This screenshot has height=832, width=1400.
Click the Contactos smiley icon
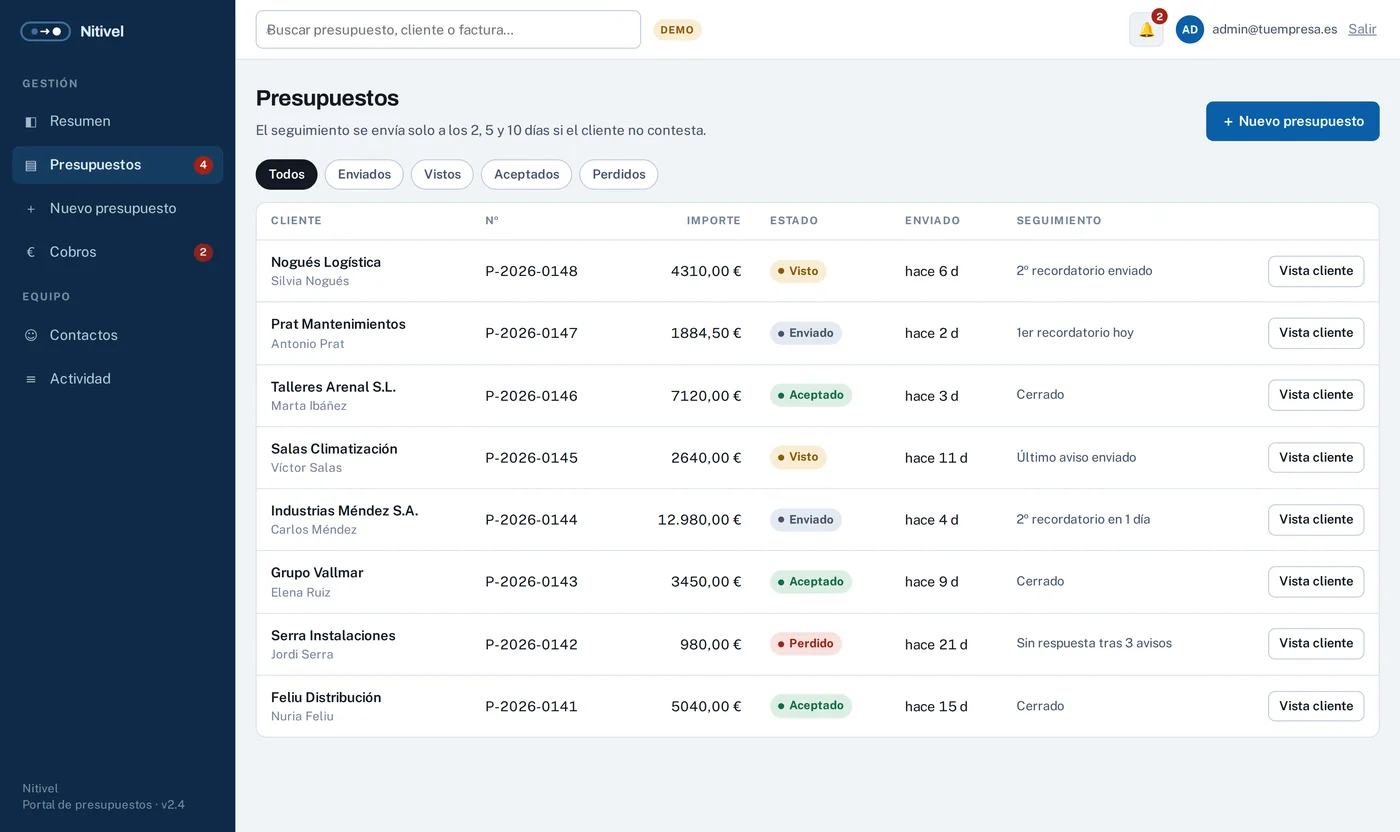click(31, 335)
